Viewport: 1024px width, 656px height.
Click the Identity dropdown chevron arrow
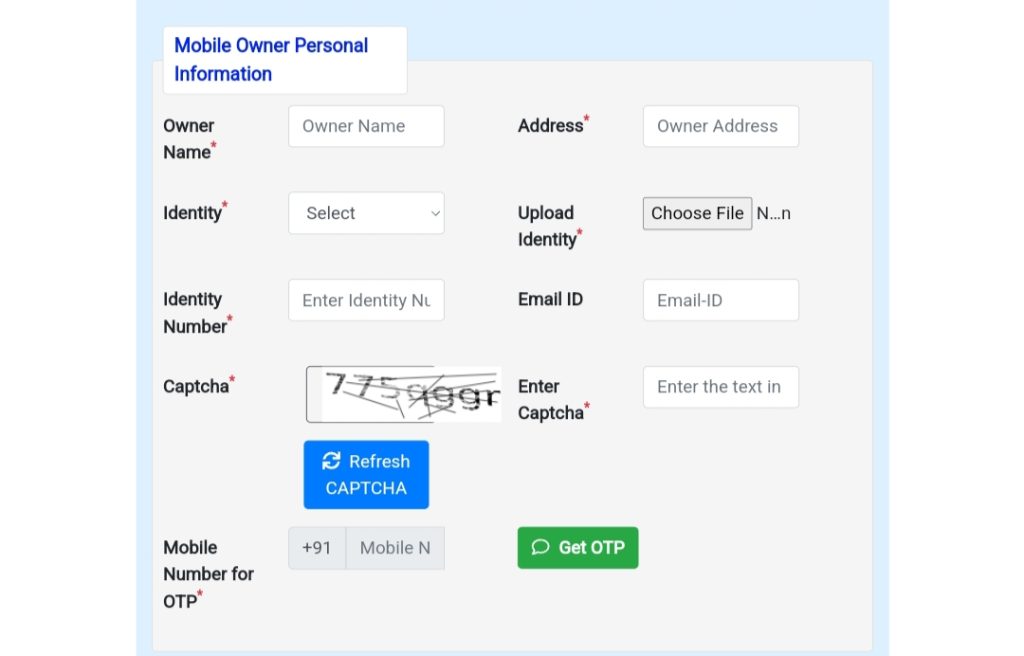[435, 214]
